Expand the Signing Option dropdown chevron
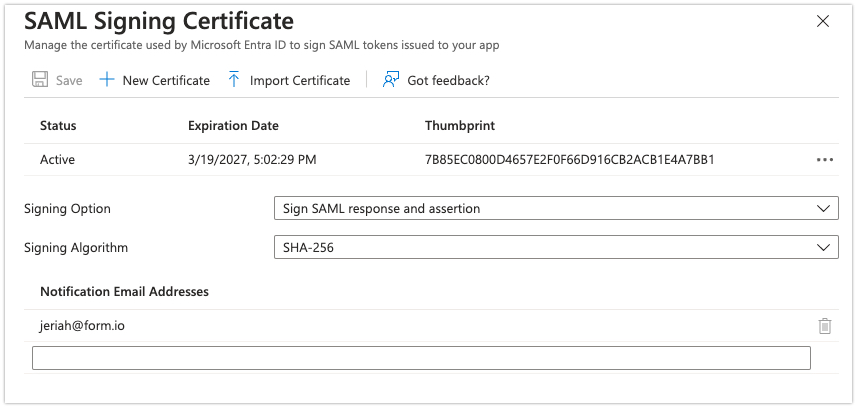 [x=823, y=208]
